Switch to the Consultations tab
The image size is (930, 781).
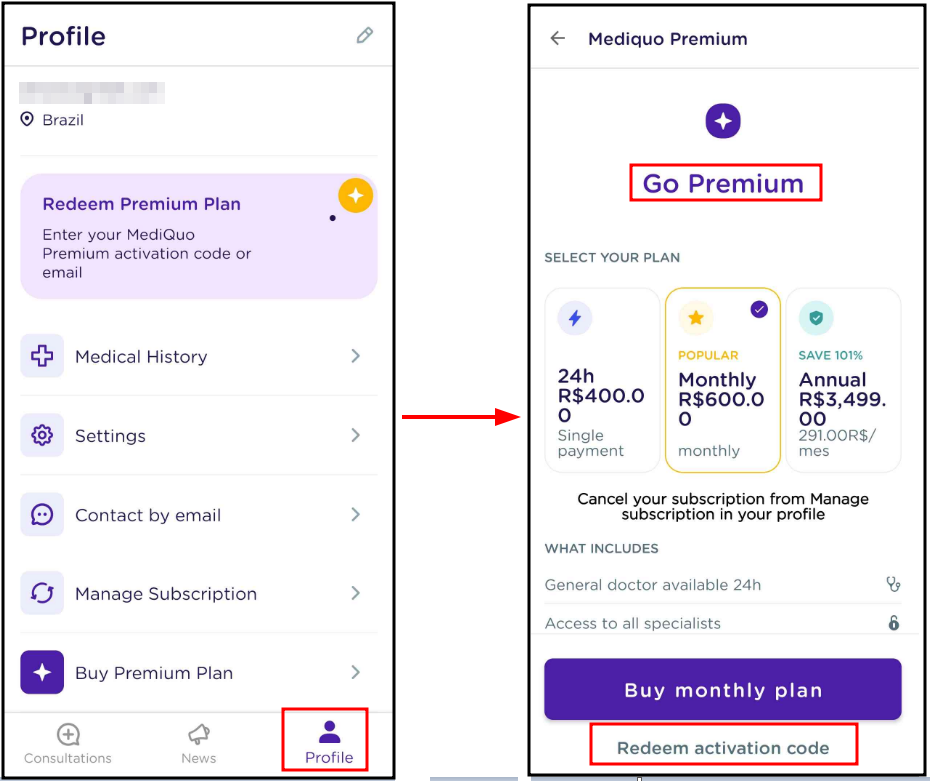pyautogui.click(x=68, y=744)
